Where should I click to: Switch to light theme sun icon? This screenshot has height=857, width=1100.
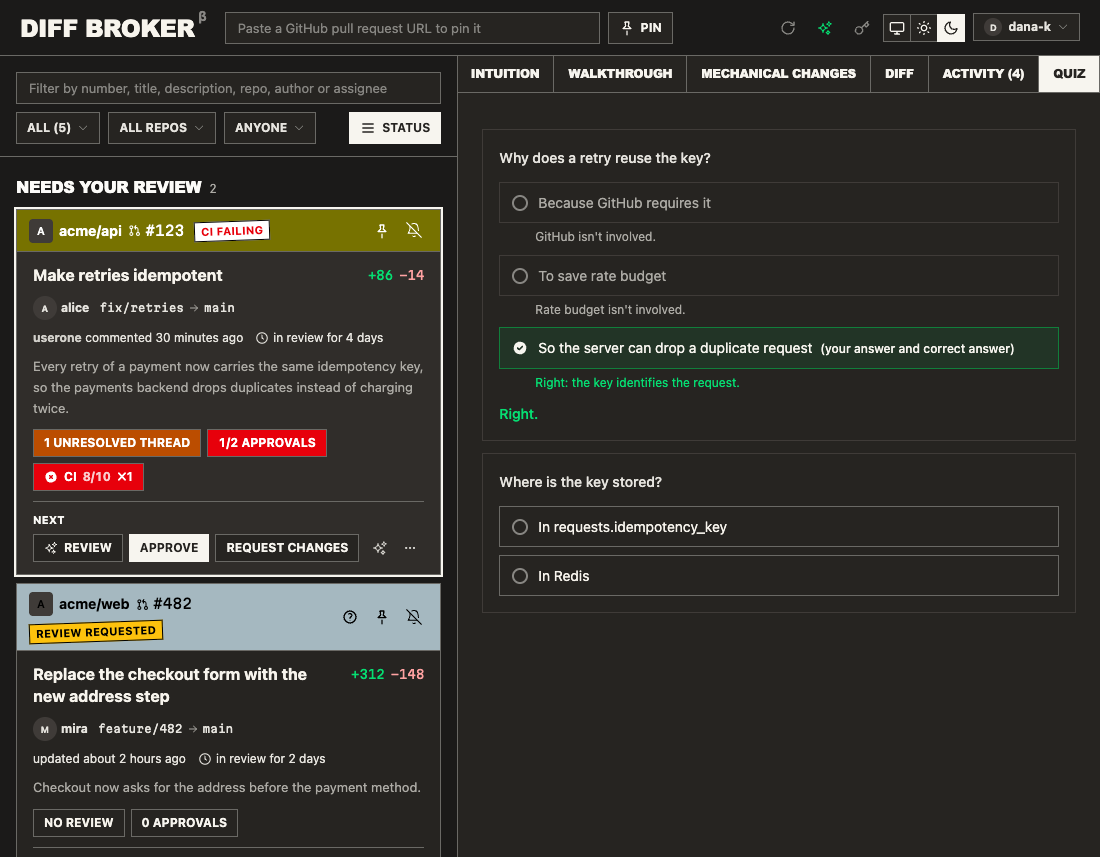[924, 28]
